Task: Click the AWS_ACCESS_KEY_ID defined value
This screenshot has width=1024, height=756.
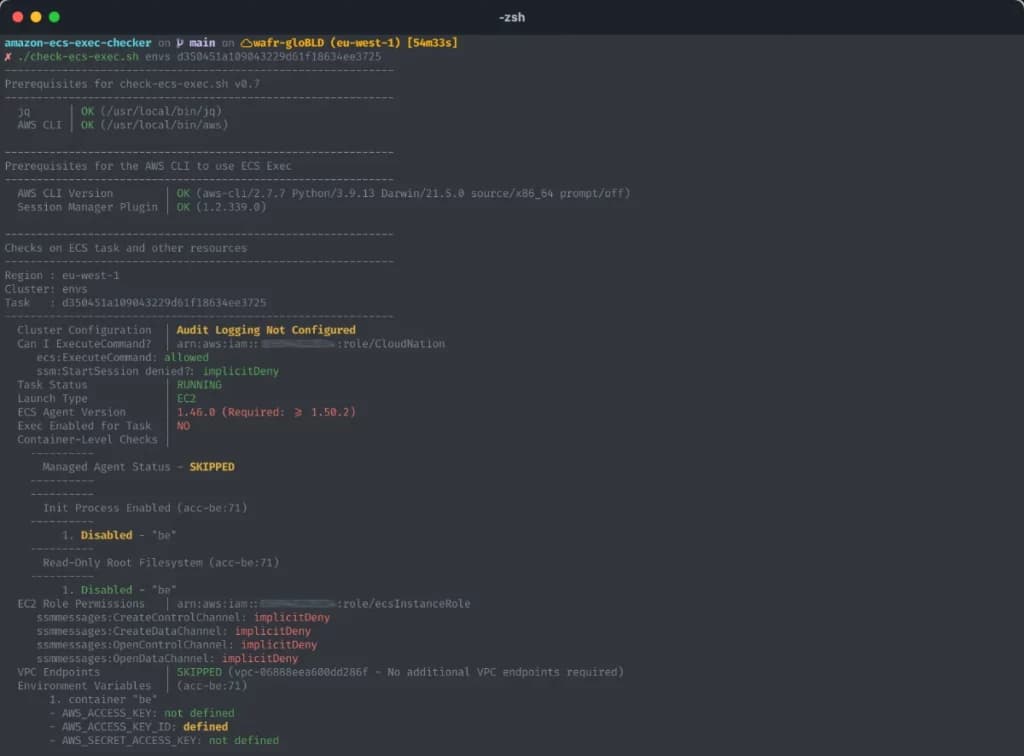Action: (205, 727)
